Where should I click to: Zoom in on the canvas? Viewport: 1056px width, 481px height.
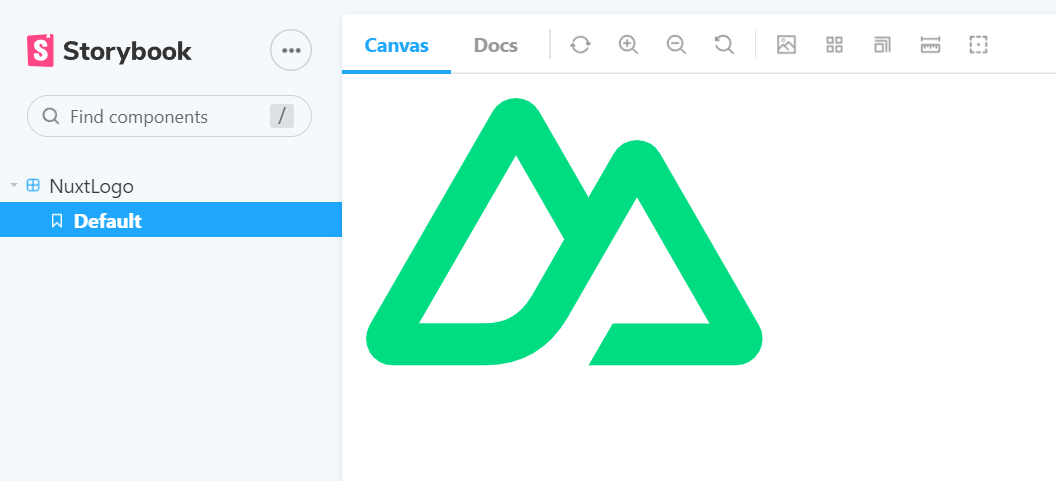pos(628,45)
